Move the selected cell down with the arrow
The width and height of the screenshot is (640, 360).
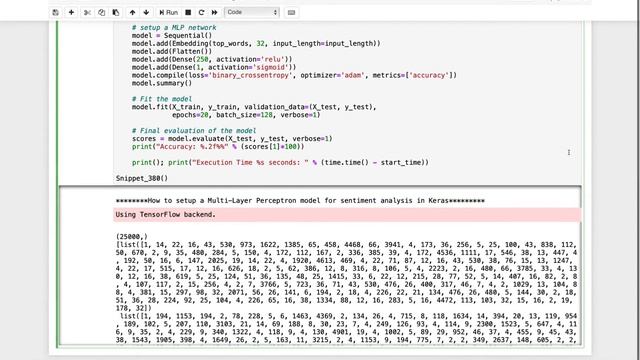coord(146,13)
